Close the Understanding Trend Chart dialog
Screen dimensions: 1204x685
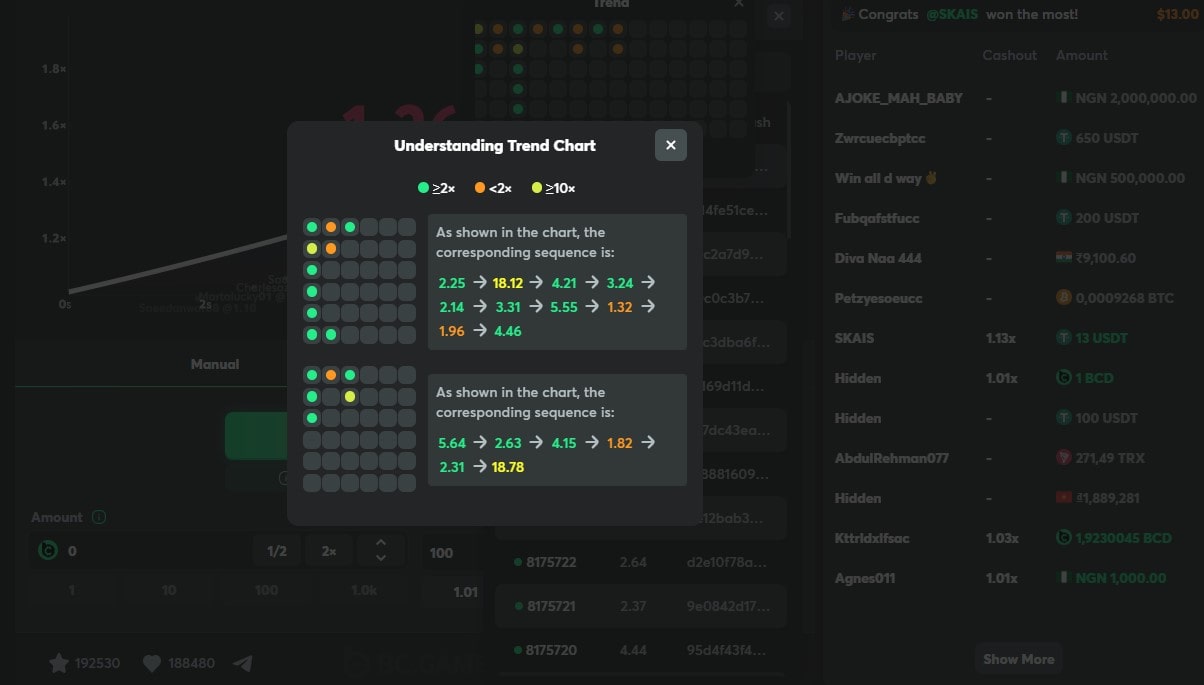(670, 145)
